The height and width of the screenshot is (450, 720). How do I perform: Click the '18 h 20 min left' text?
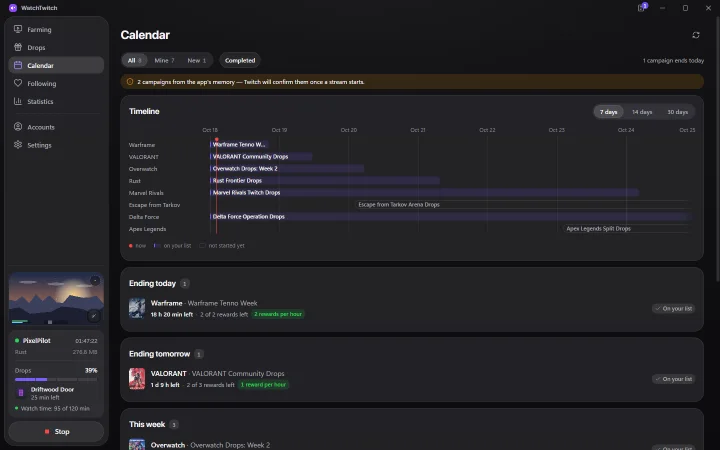(172, 315)
